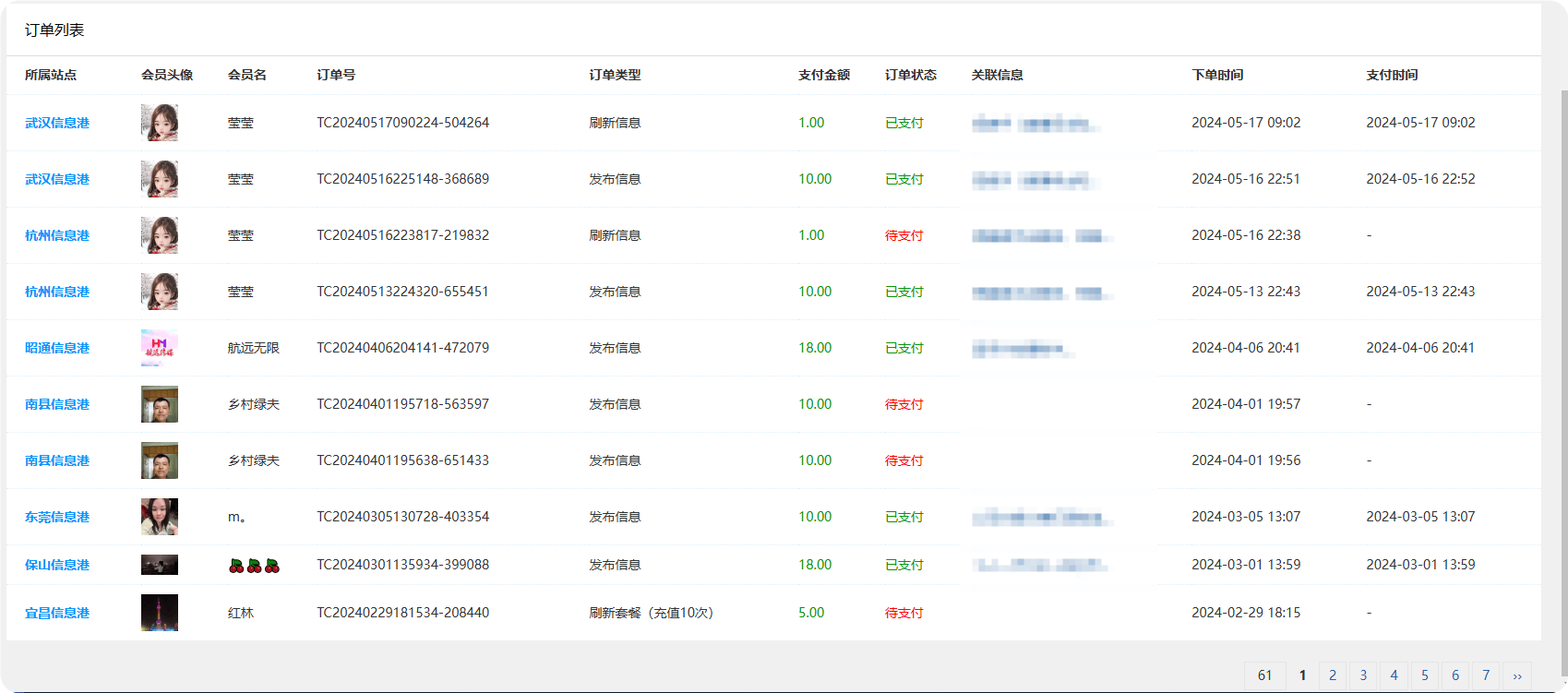
Task: Click 红林 member avatar
Action: pyautogui.click(x=160, y=613)
